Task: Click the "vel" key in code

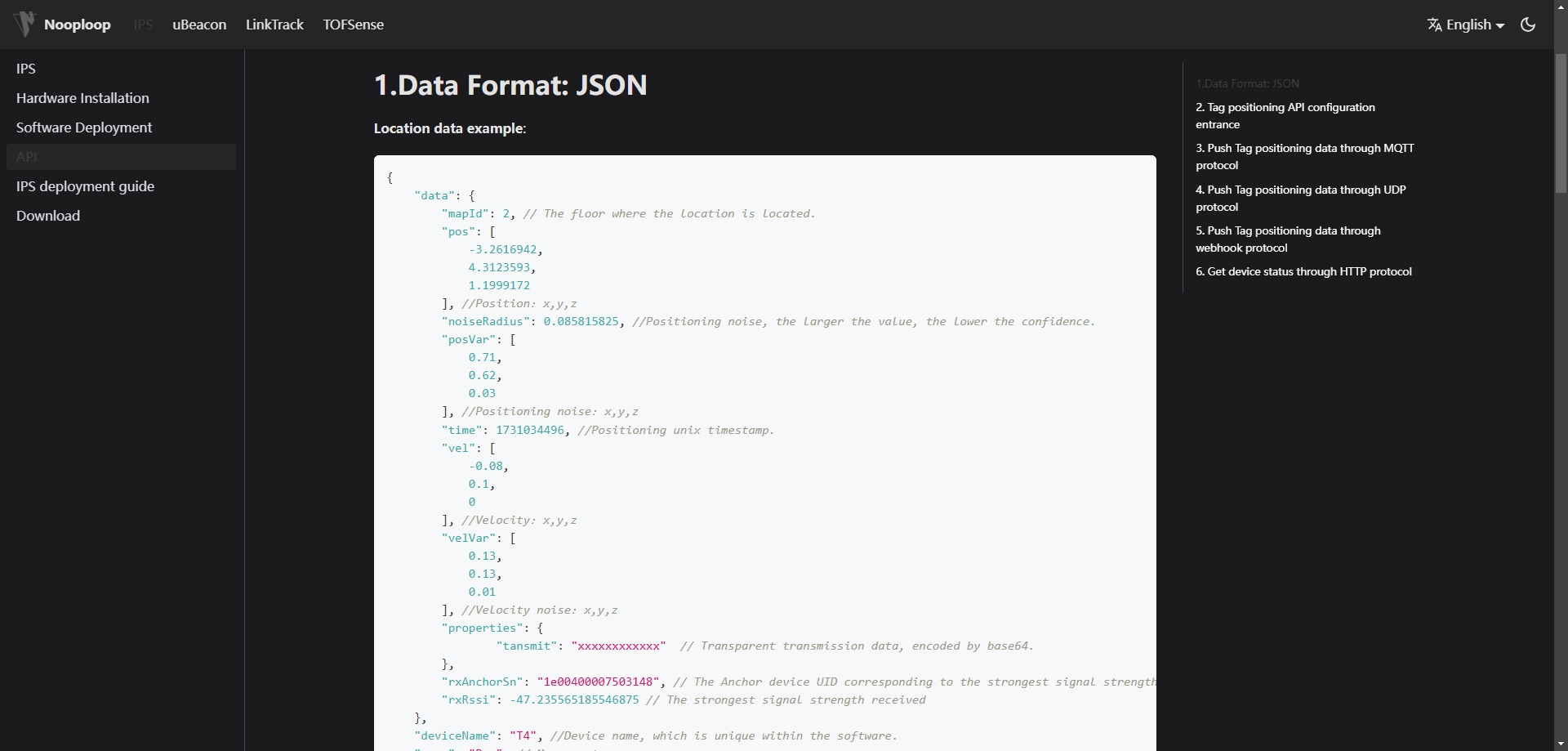Action: [x=458, y=448]
